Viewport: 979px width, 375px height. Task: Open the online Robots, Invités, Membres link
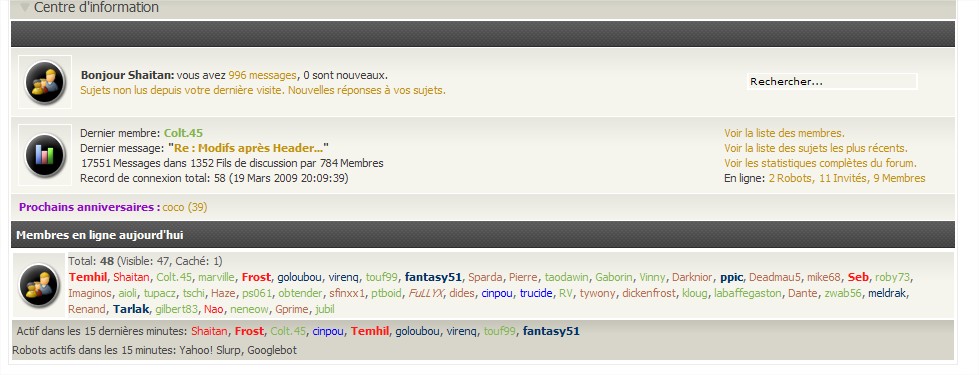(847, 178)
